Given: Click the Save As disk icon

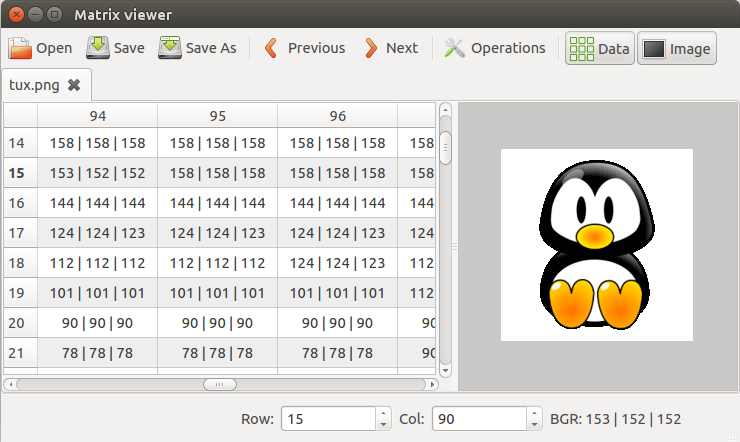Looking at the screenshot, I should (x=170, y=48).
